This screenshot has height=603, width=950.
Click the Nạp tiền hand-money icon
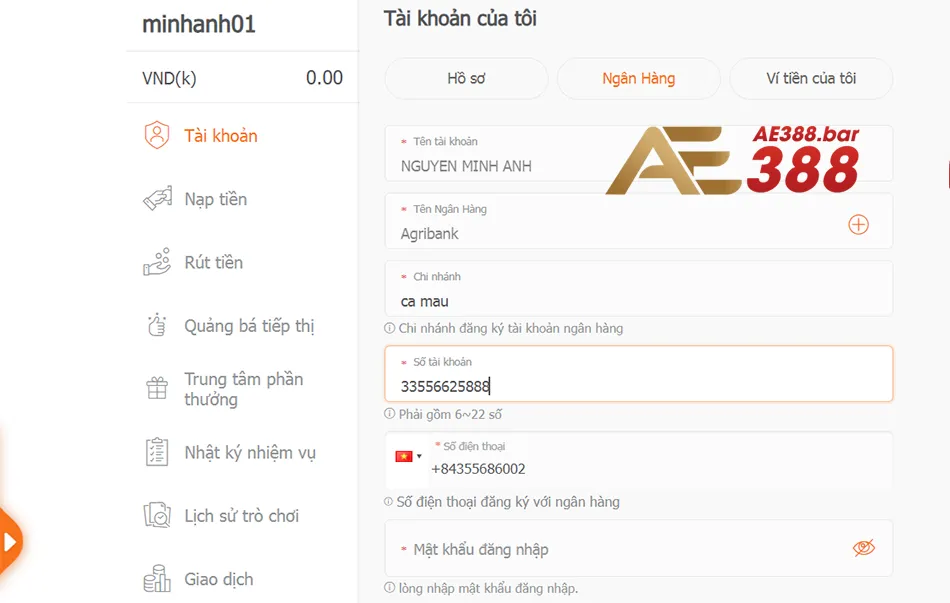[x=158, y=198]
